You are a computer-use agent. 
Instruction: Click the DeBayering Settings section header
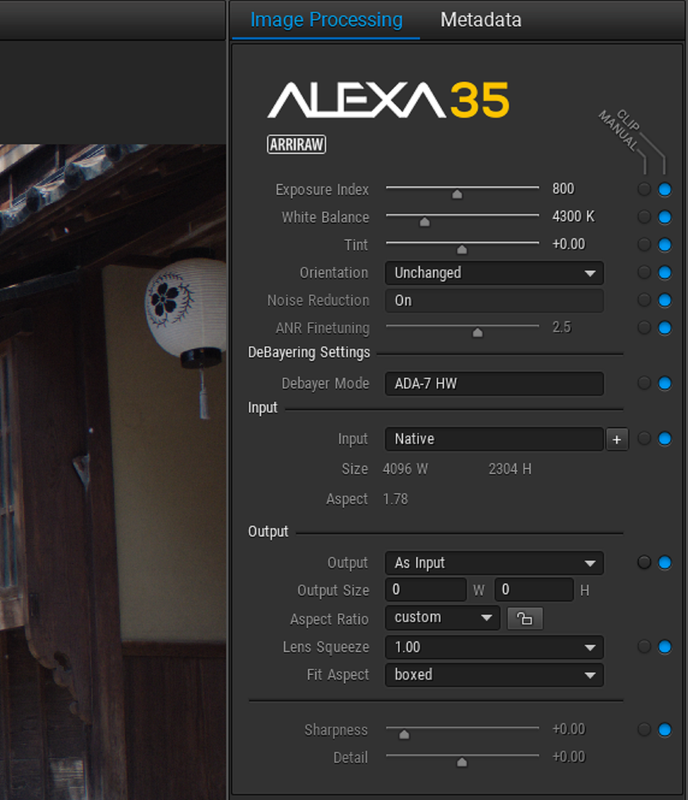pos(309,353)
